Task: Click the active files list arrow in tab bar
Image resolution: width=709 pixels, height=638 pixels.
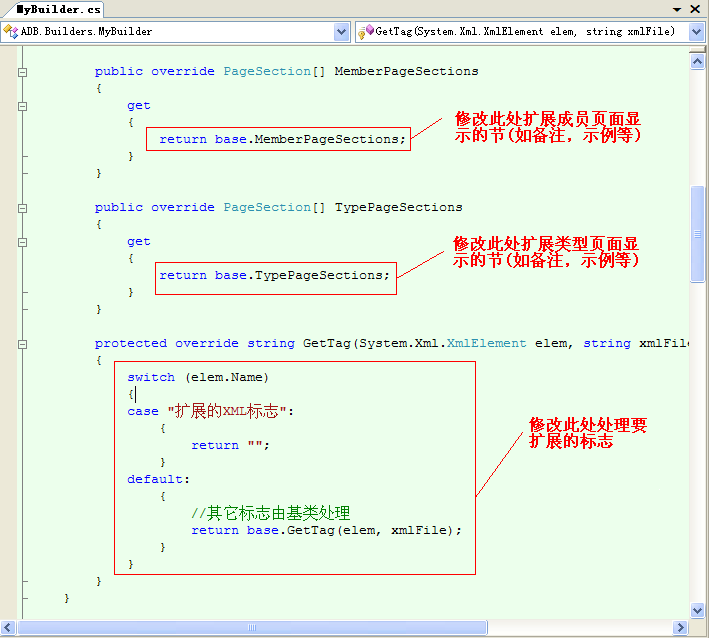Action: 677,9
